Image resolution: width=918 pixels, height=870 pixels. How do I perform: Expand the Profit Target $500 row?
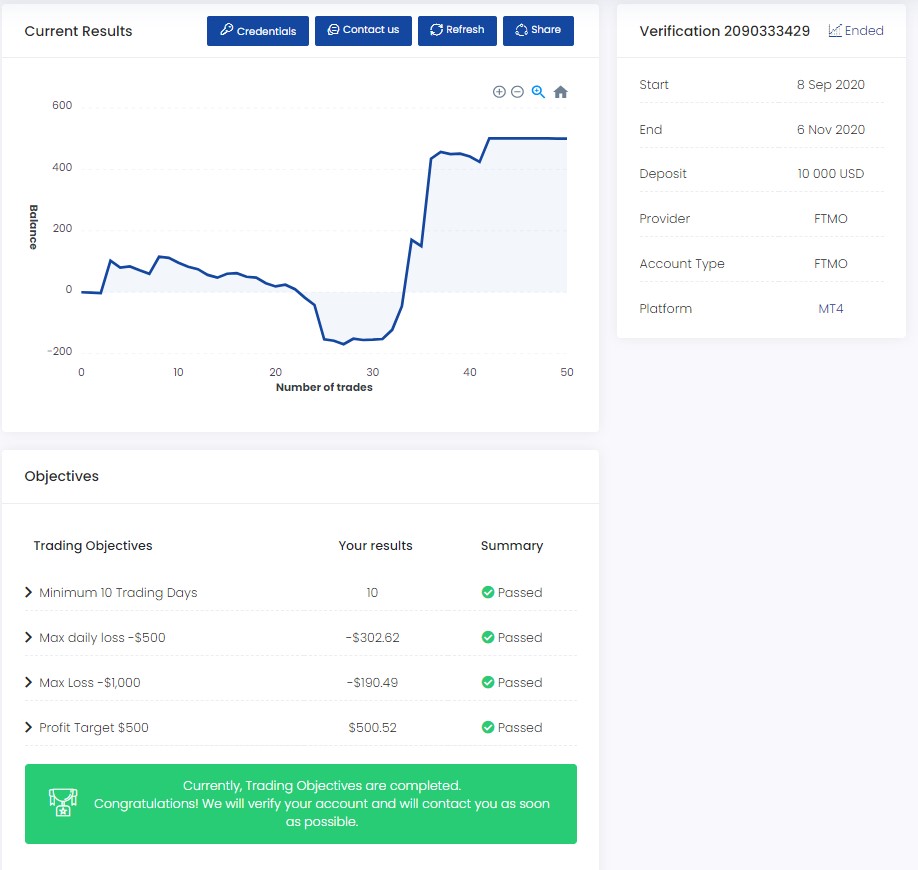coord(29,728)
